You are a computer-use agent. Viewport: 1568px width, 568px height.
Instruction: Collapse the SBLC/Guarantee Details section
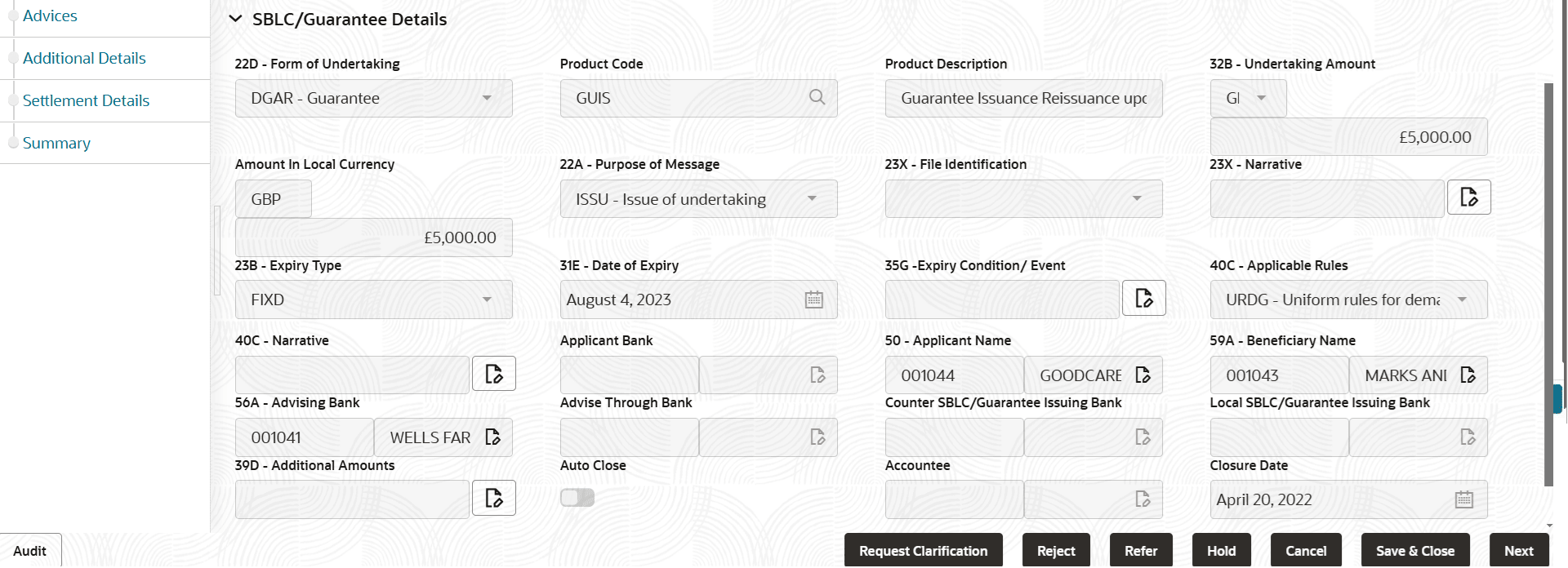click(x=236, y=20)
